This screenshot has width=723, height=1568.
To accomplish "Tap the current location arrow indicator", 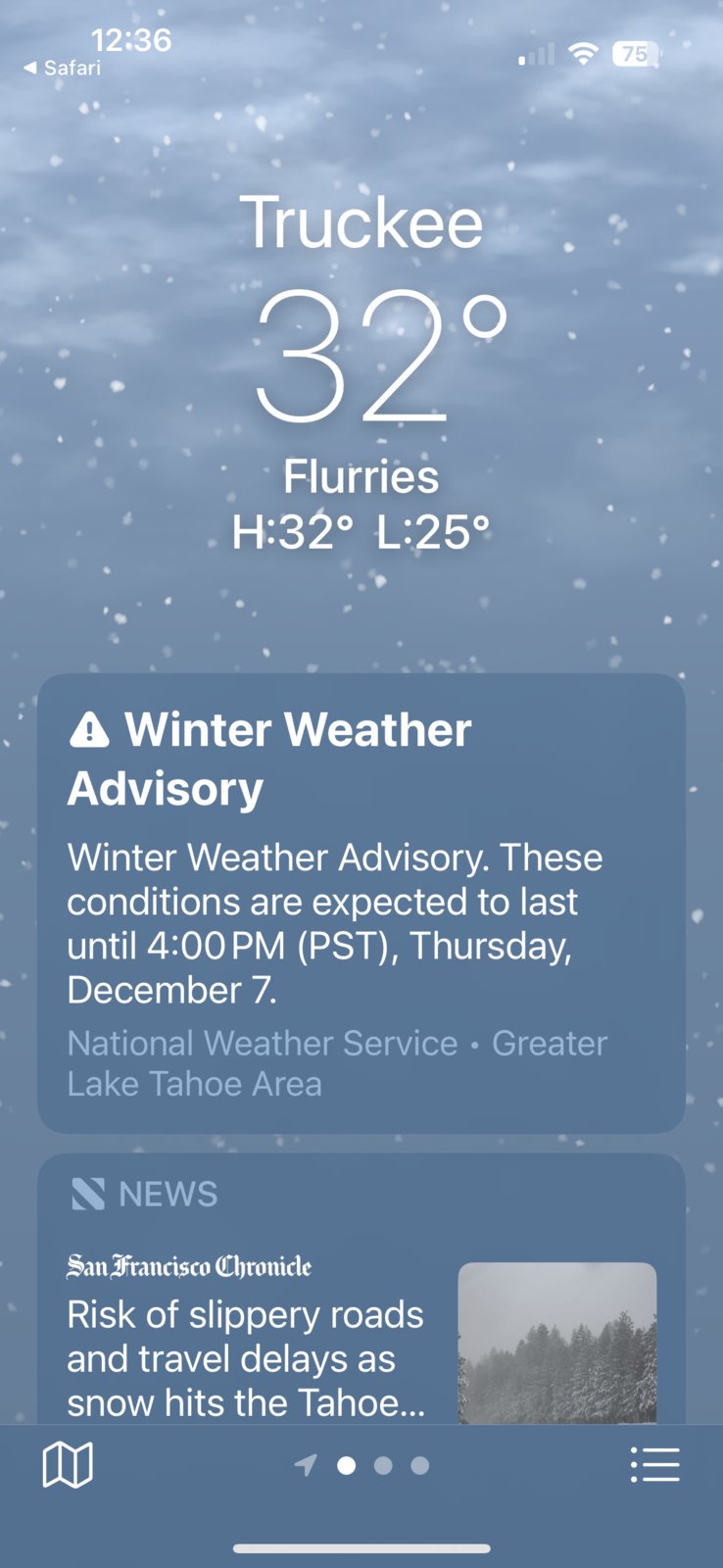I will 306,1465.
